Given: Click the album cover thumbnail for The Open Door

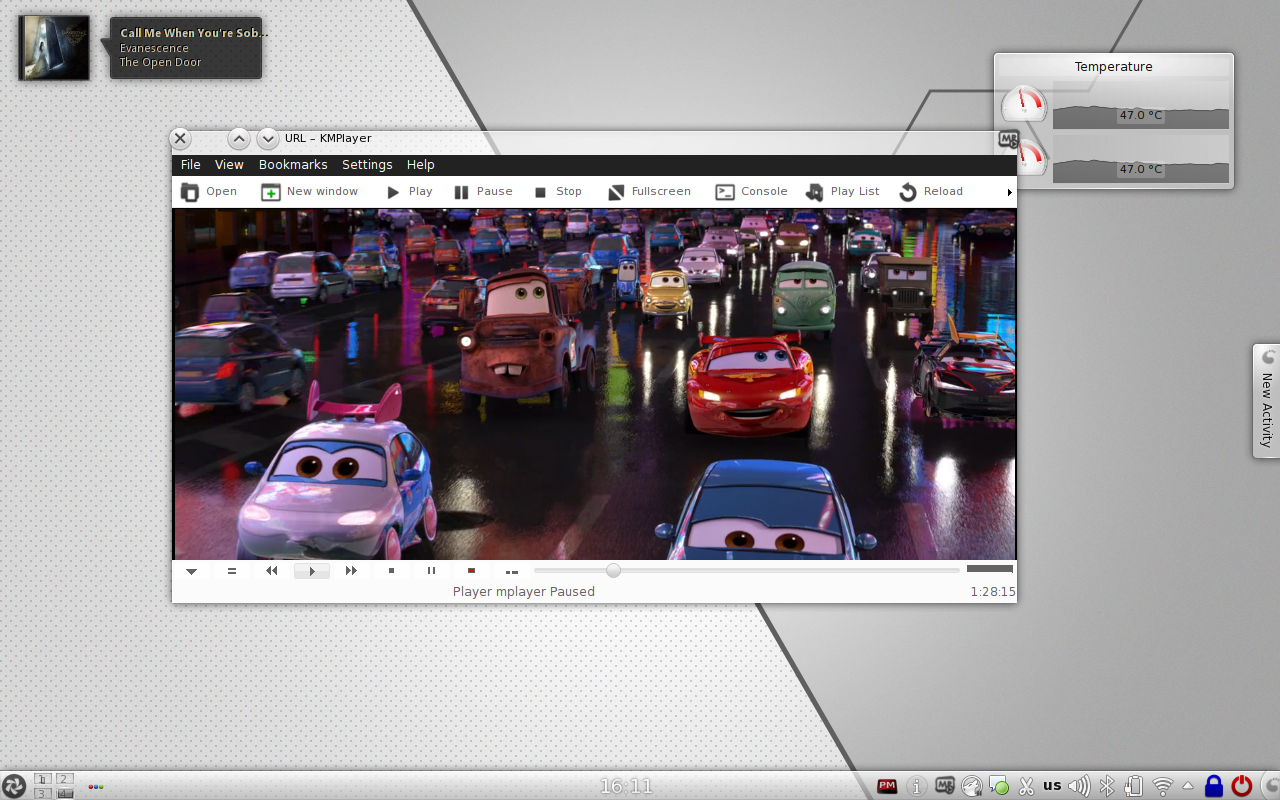Looking at the screenshot, I should (x=54, y=47).
